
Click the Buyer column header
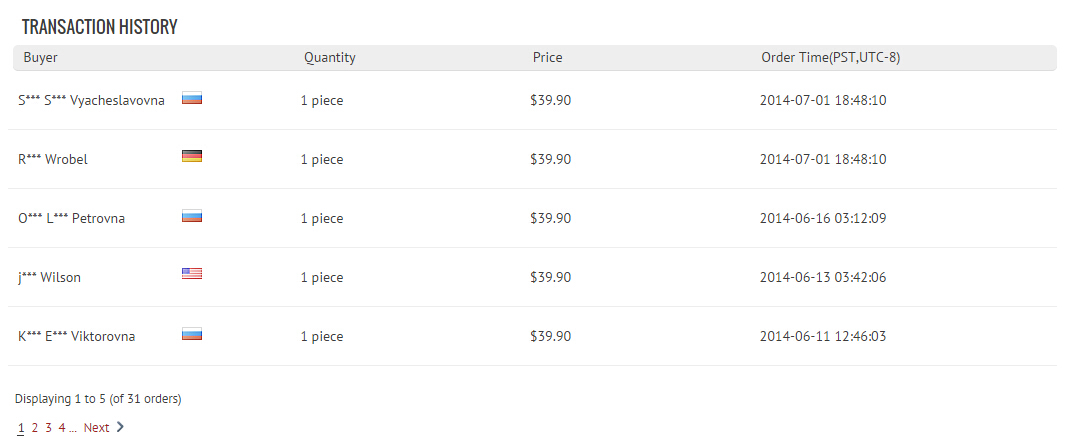(x=40, y=58)
